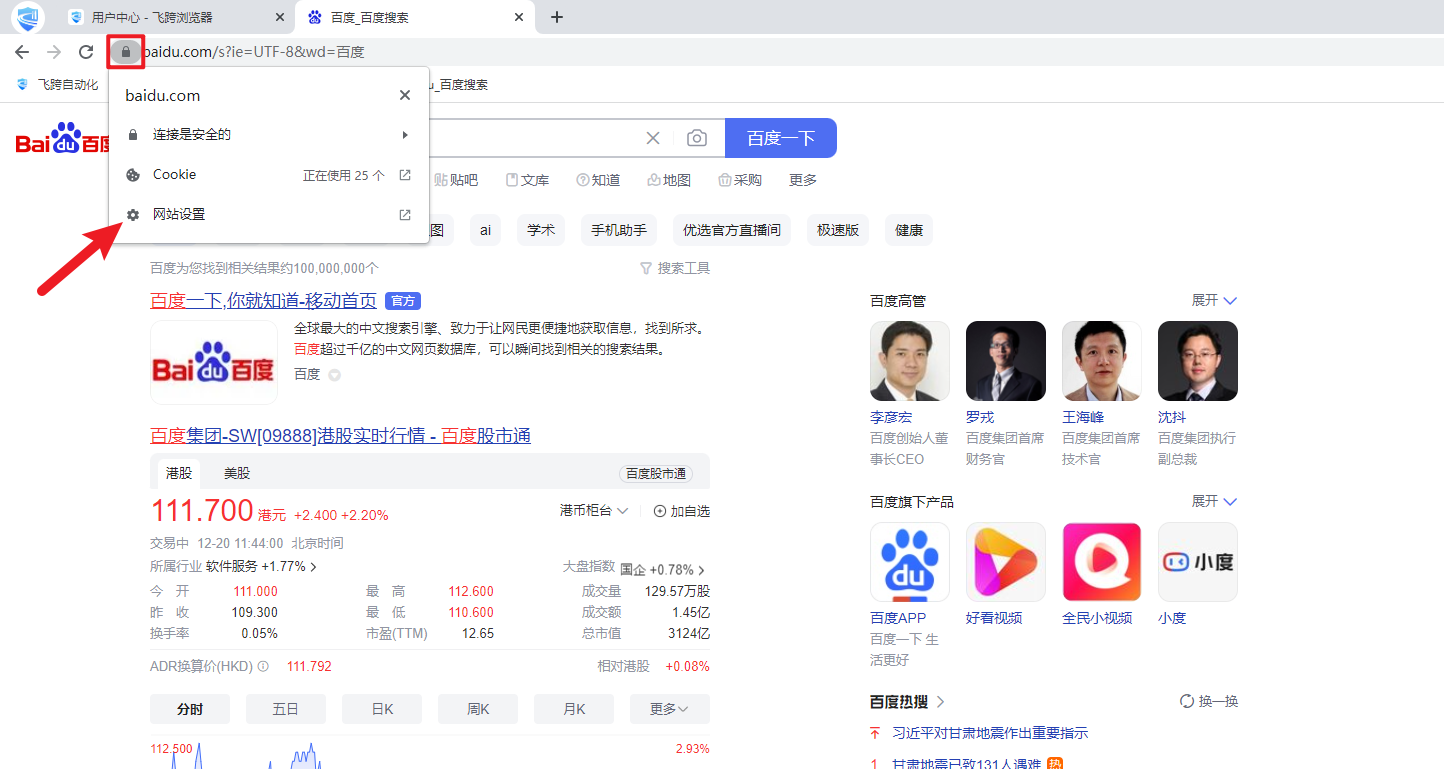Clear search box with X icon

point(653,138)
